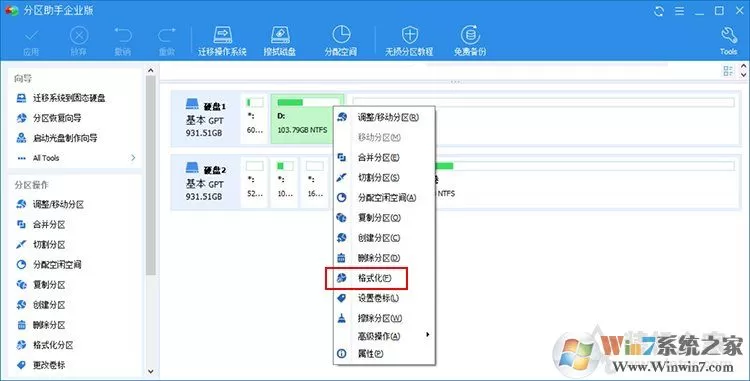Click the 迁移操作系统 toolbar icon

coord(222,35)
